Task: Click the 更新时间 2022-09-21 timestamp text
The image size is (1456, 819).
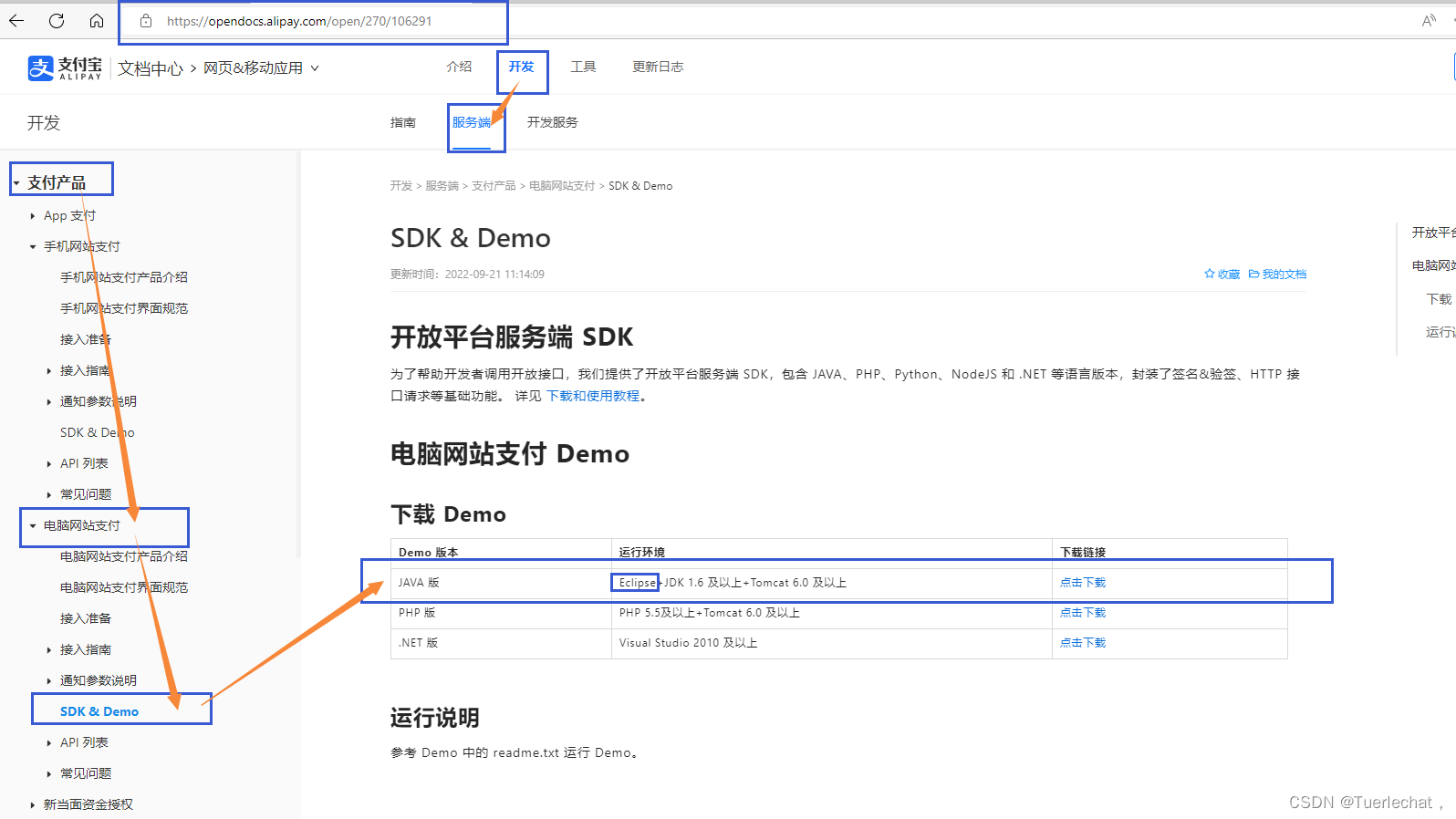Action: (x=467, y=275)
